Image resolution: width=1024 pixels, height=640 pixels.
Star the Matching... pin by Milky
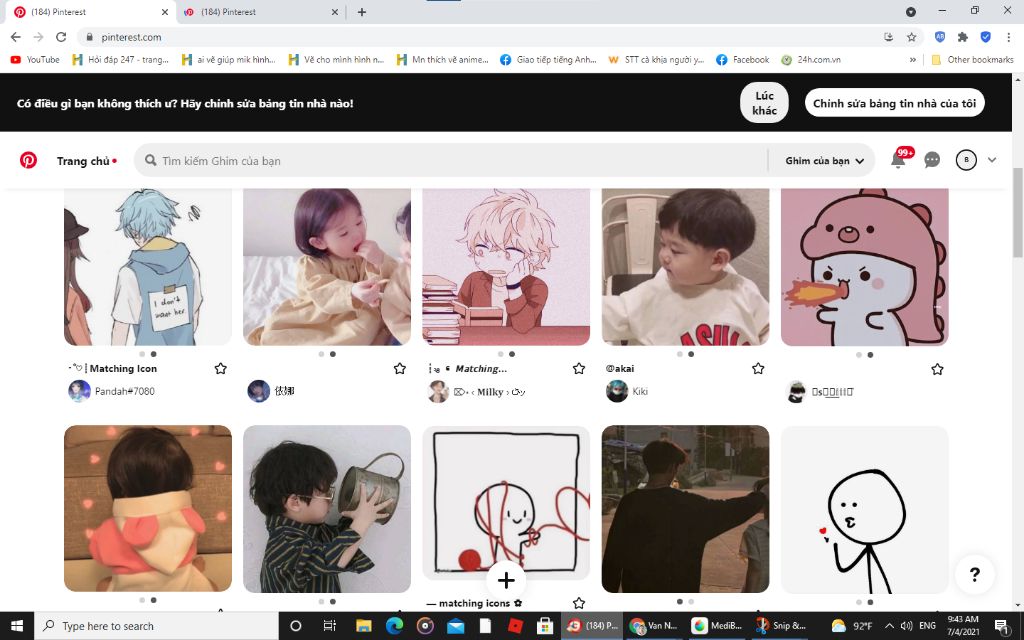click(x=579, y=368)
